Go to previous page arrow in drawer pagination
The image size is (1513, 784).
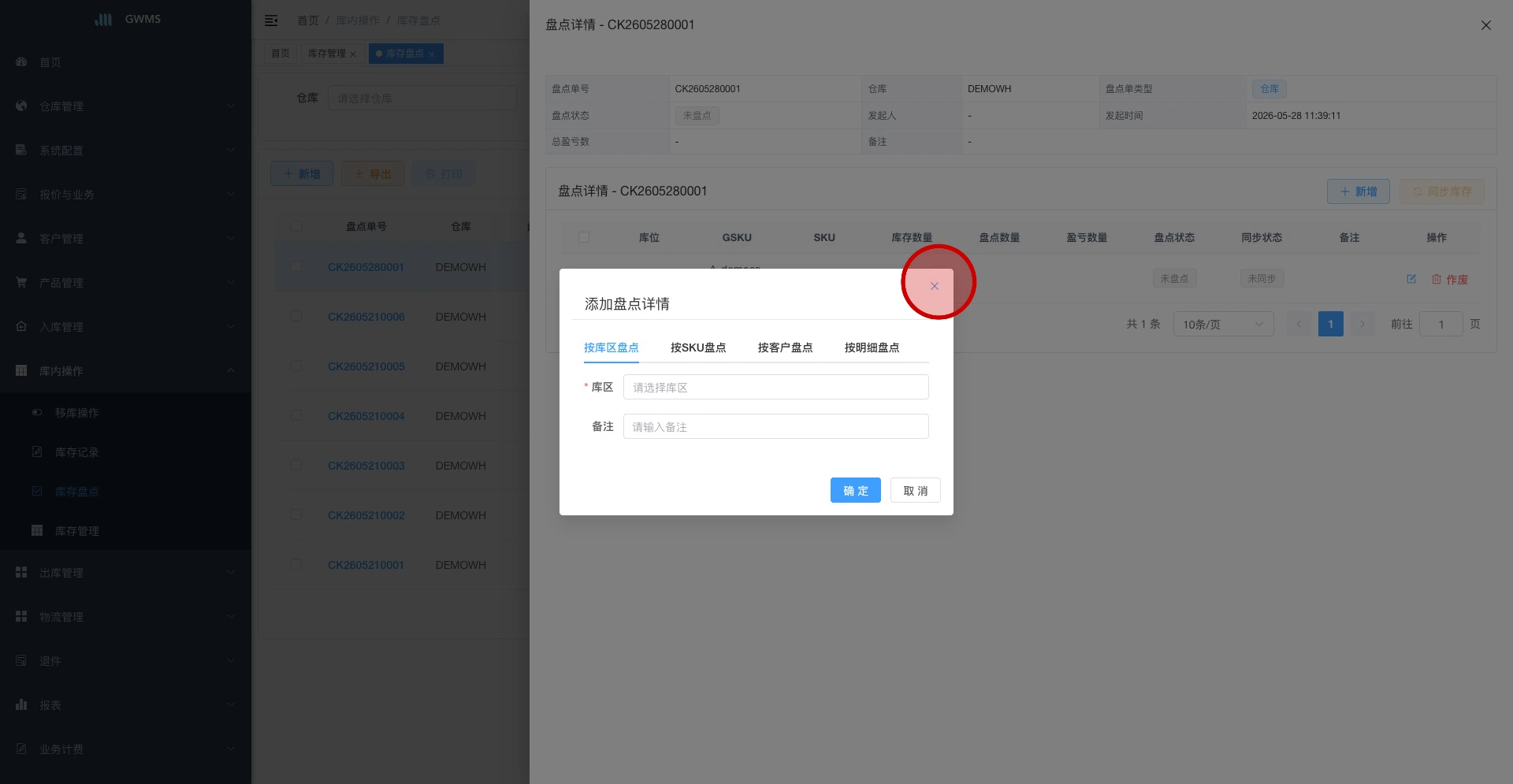[x=1299, y=324]
